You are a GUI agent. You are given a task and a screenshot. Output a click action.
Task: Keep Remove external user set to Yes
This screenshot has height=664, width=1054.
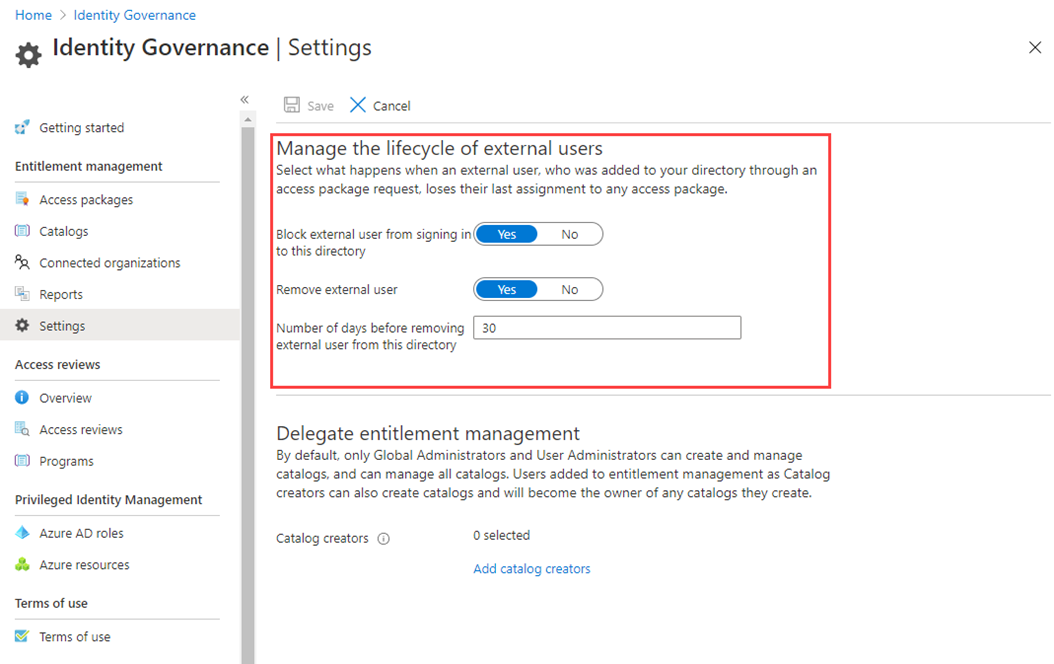[506, 289]
